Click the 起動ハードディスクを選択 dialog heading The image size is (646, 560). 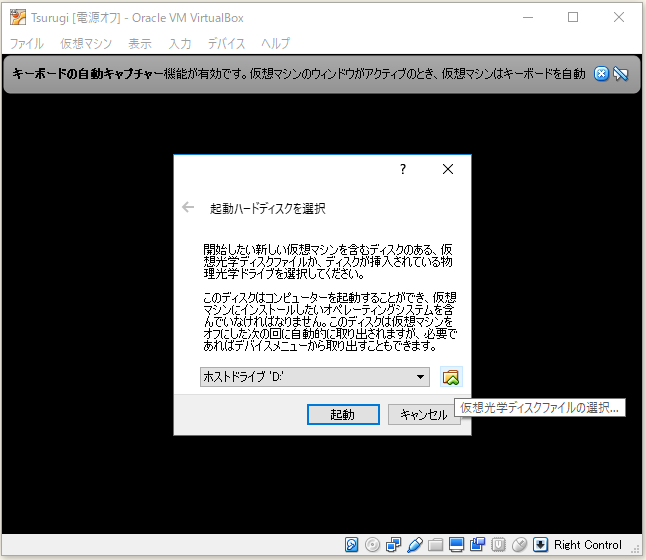(x=268, y=209)
